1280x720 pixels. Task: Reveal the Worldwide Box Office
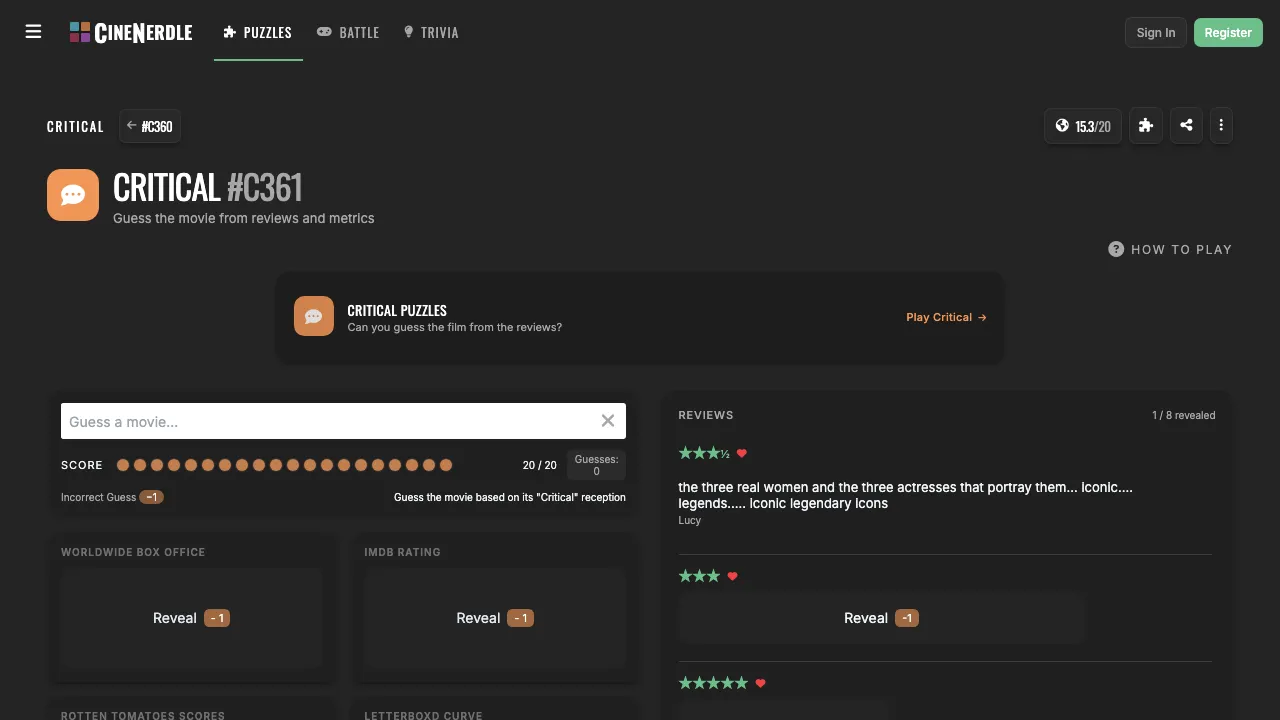pos(191,618)
